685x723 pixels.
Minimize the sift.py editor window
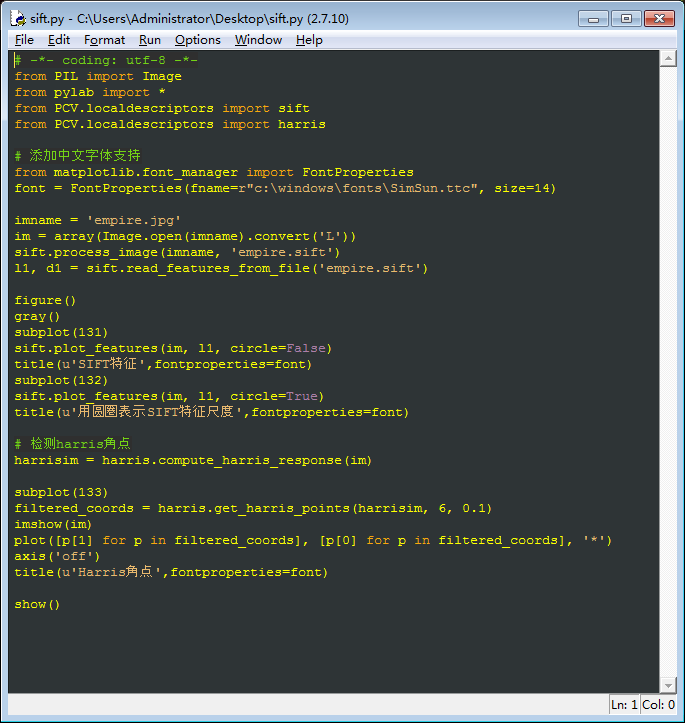(594, 19)
